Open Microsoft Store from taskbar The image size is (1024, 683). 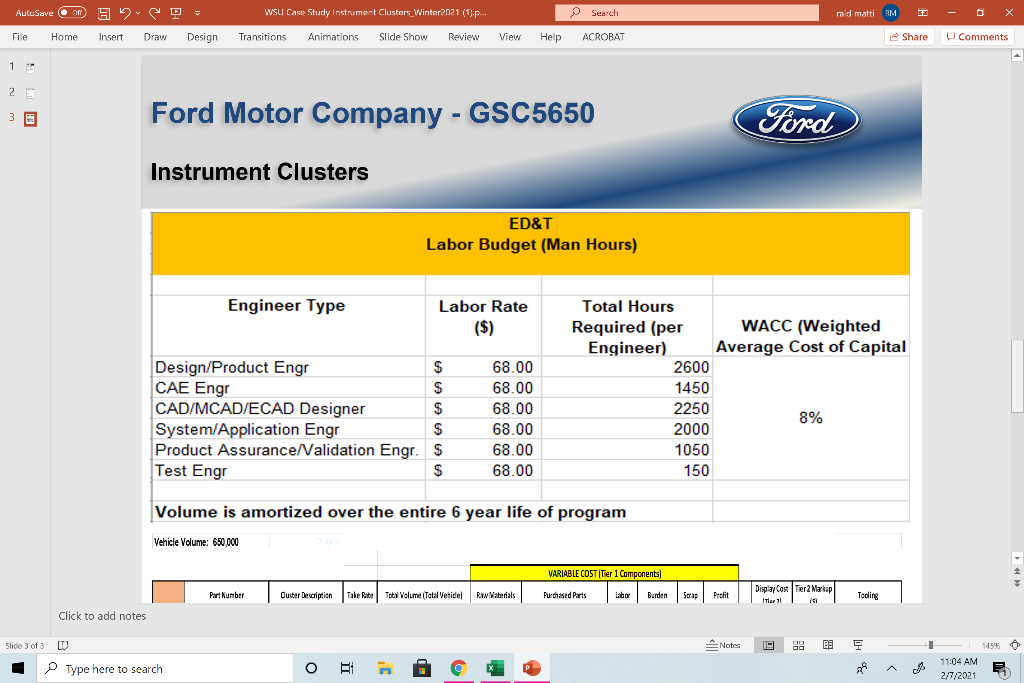point(422,668)
